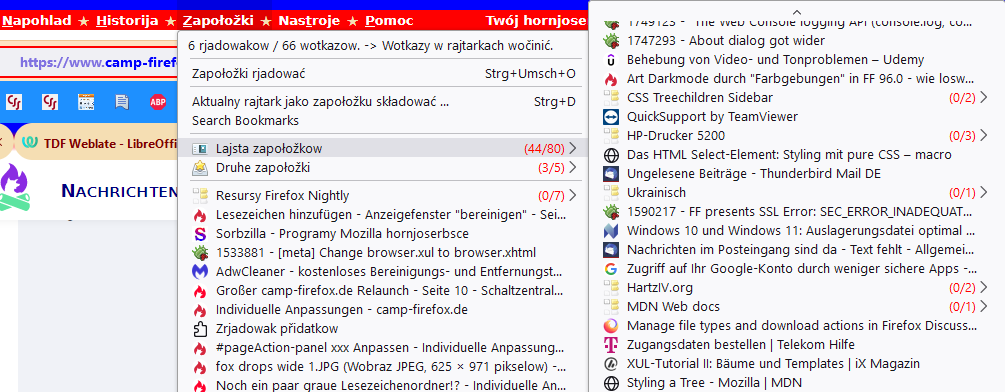Click globe icon of HTML Select-Element bookmark
The image size is (1005, 392).
click(x=611, y=155)
